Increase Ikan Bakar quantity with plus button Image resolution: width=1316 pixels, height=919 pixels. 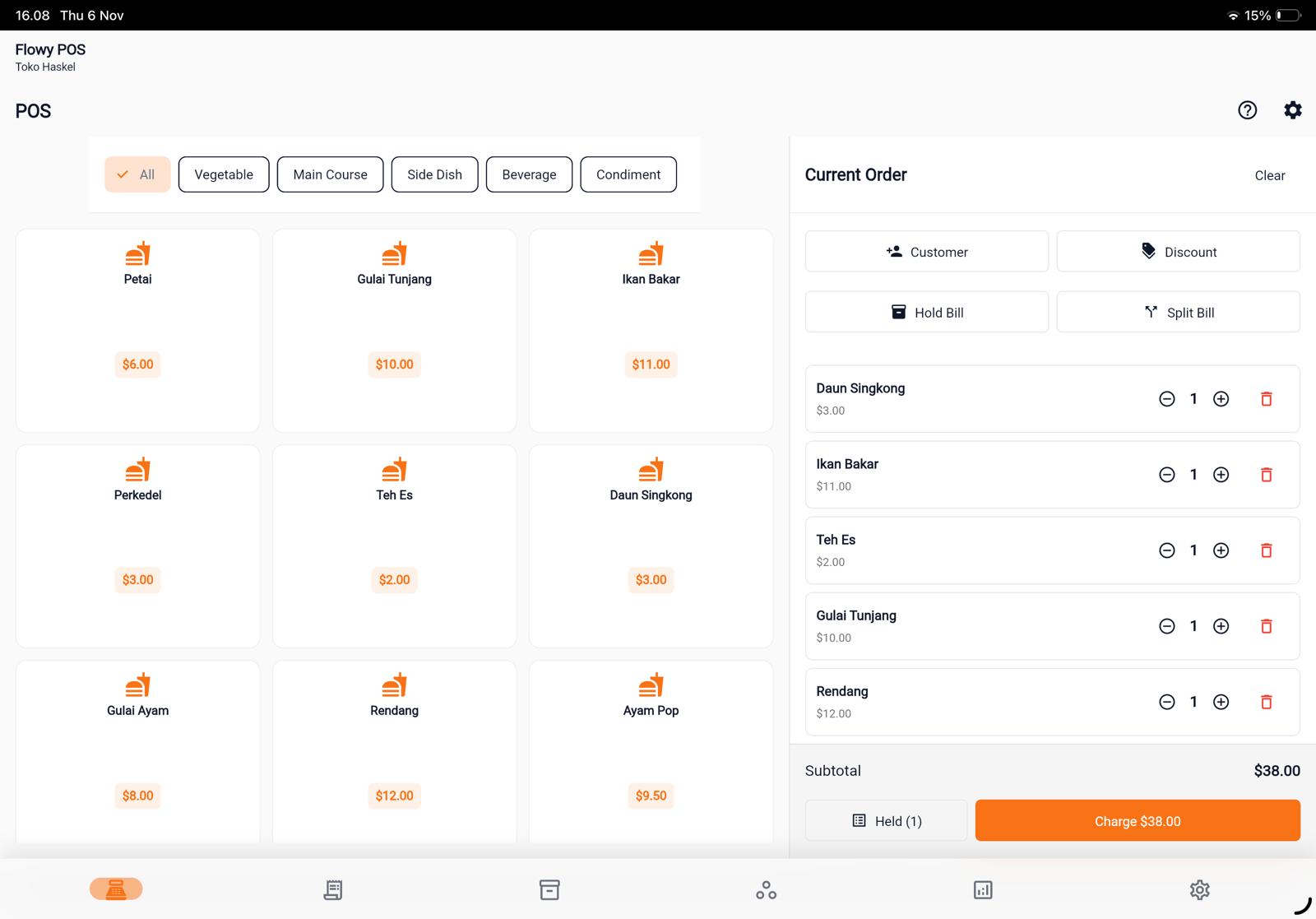click(1221, 475)
